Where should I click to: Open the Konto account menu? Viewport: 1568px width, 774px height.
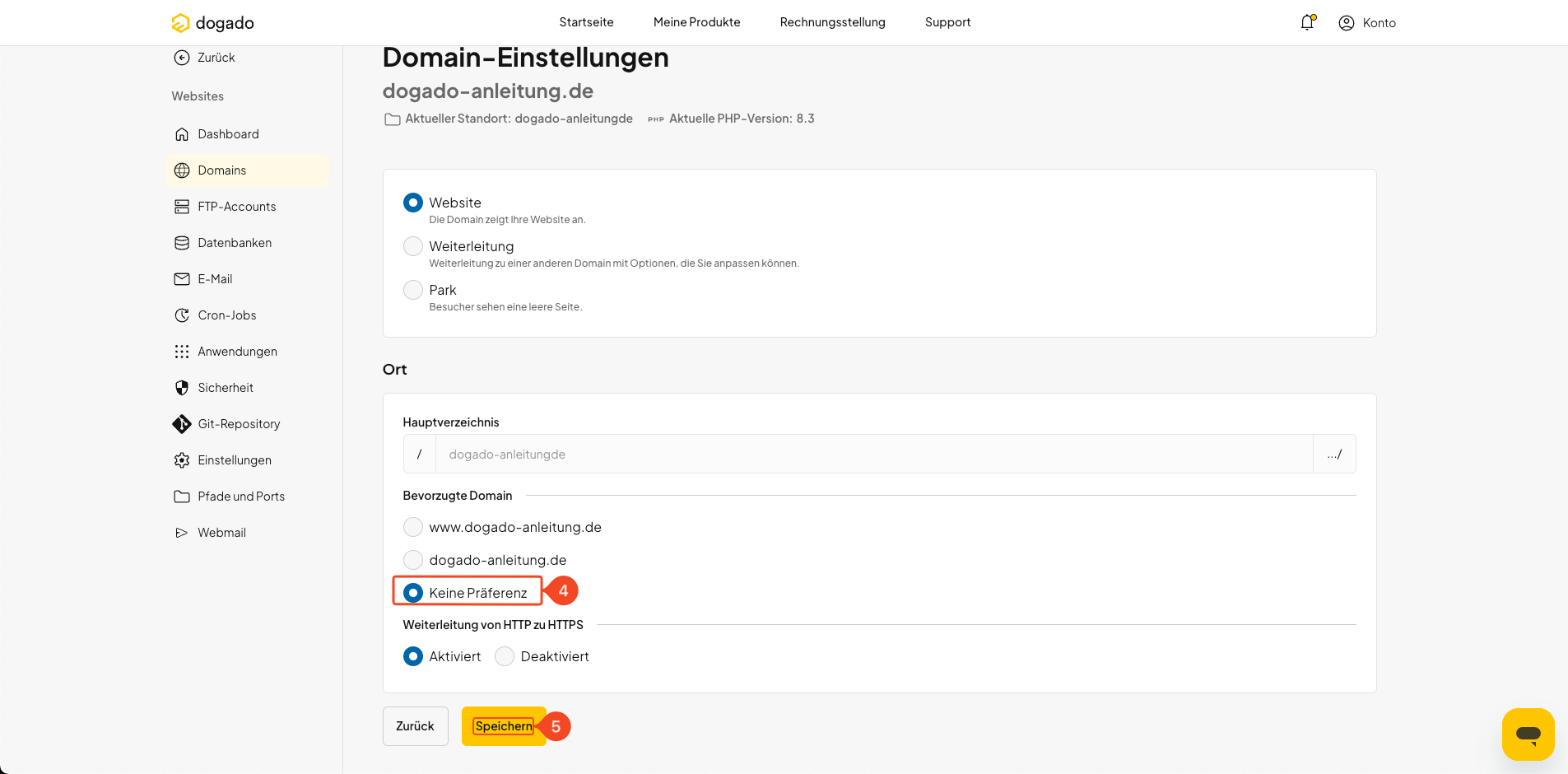point(1367,23)
